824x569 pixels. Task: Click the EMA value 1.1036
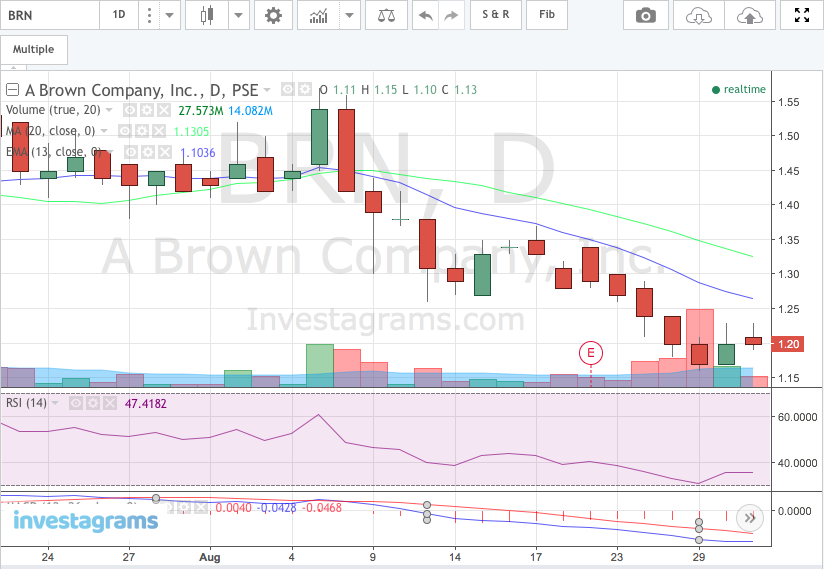(198, 152)
